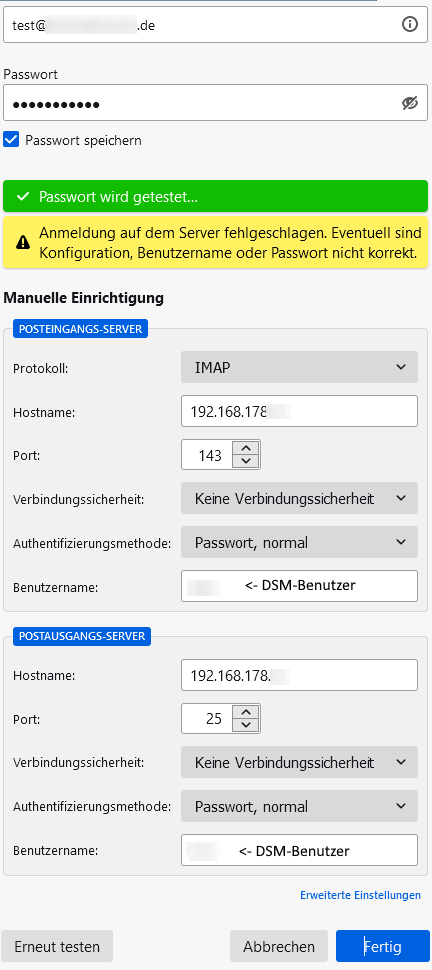Open incoming Authentifizierungsmethode dropdown
The image size is (432, 970).
click(300, 543)
